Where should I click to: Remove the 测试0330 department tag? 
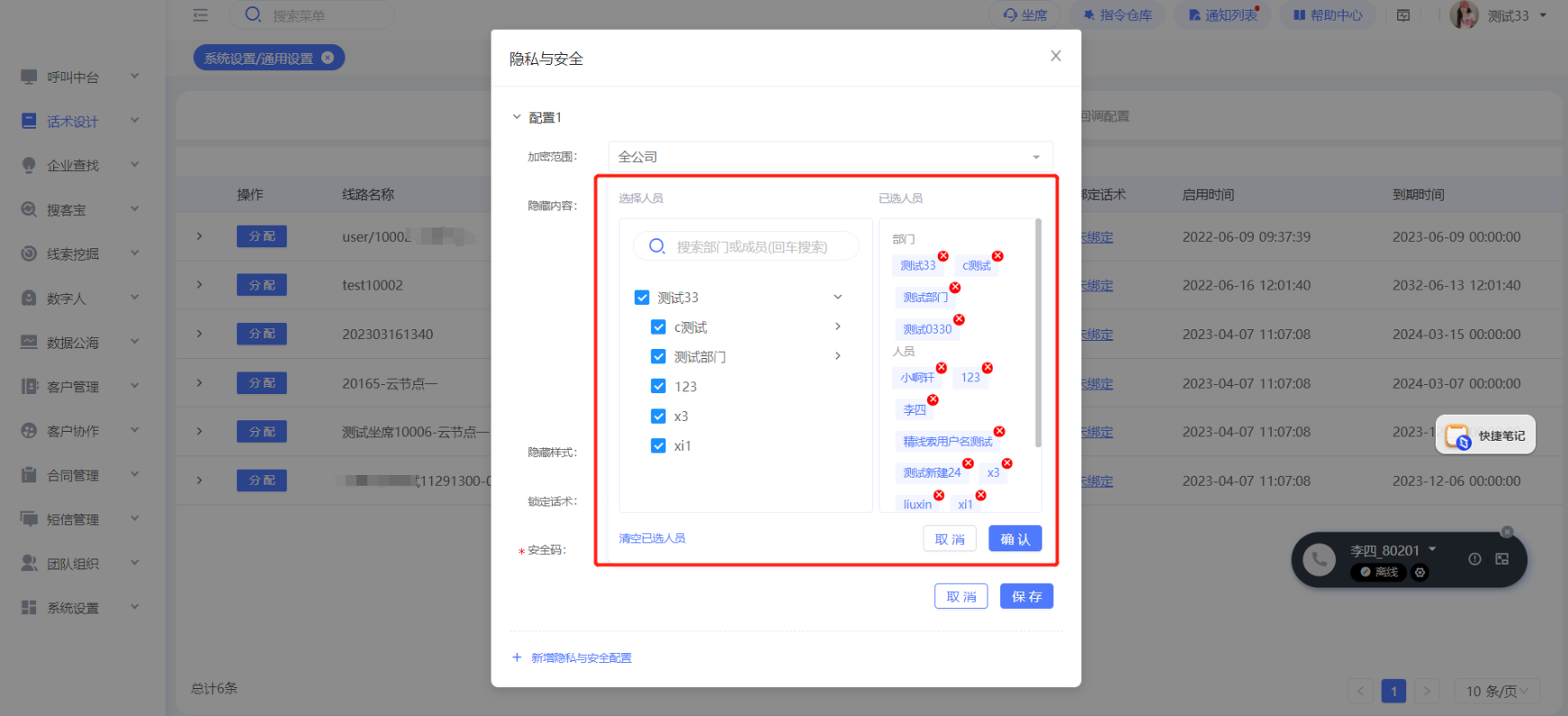pos(959,320)
